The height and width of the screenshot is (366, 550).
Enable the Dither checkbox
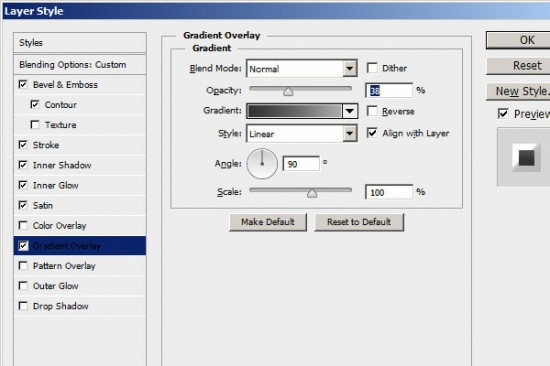[x=372, y=68]
